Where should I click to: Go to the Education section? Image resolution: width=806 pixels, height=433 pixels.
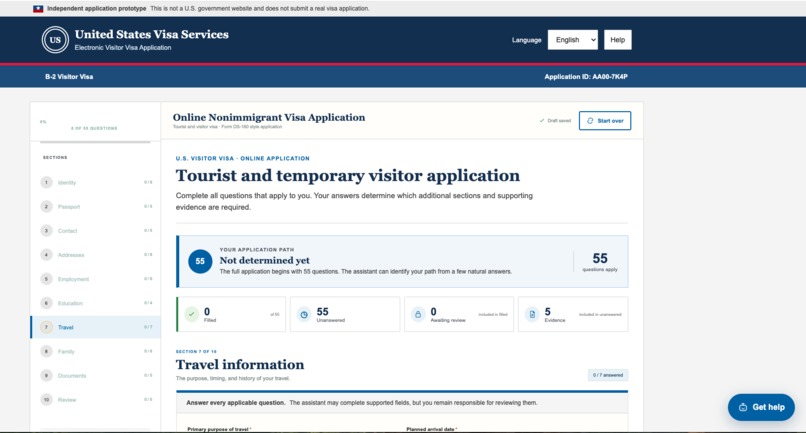pos(96,303)
